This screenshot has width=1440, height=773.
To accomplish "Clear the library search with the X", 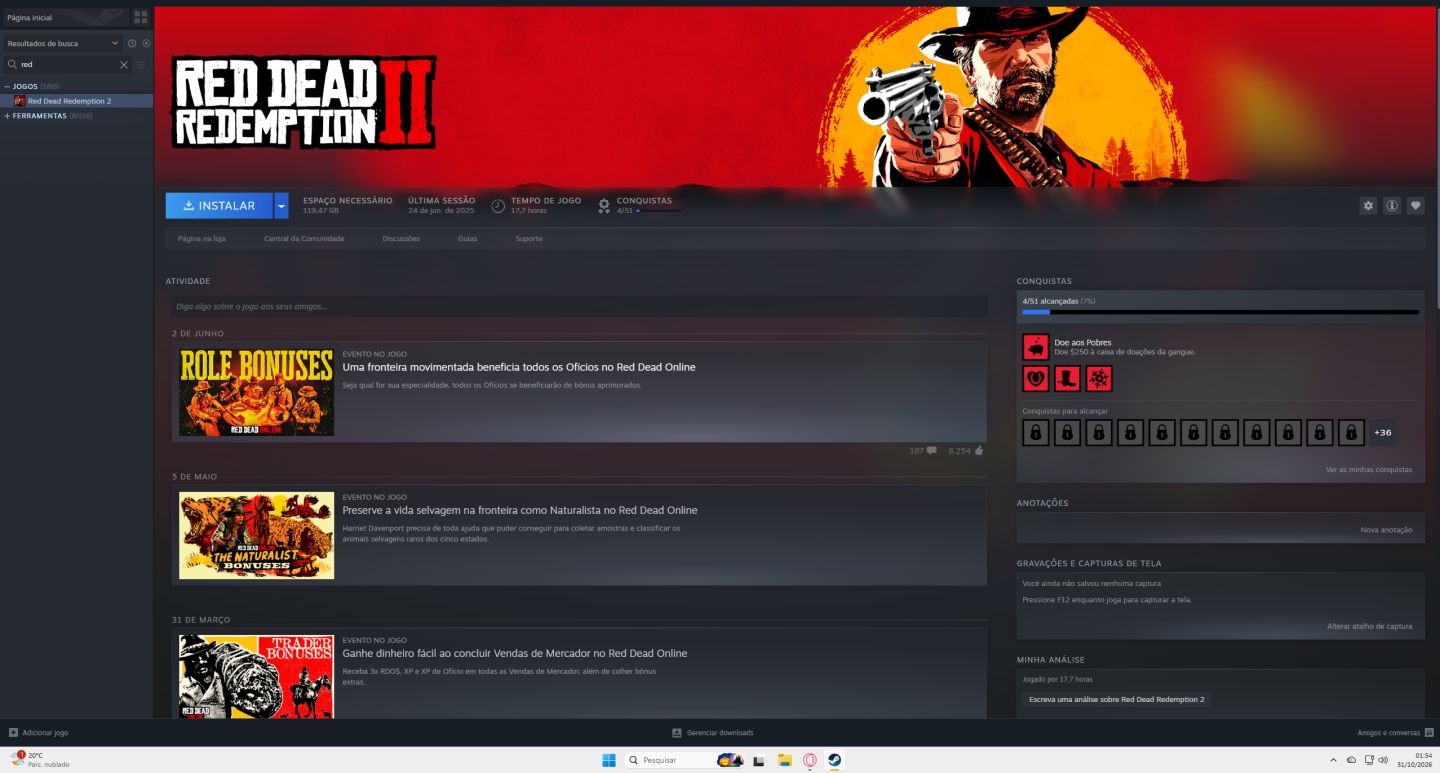I will (124, 64).
